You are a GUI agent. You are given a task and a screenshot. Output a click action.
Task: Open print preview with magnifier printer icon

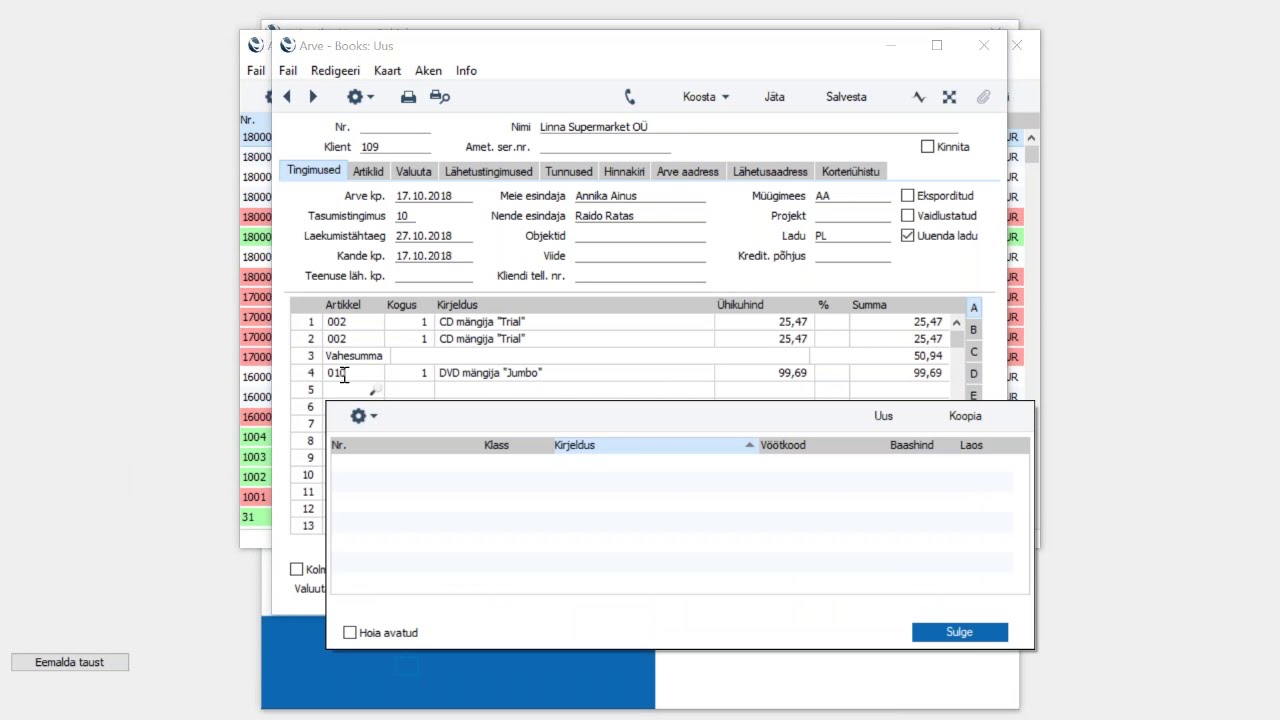(440, 97)
